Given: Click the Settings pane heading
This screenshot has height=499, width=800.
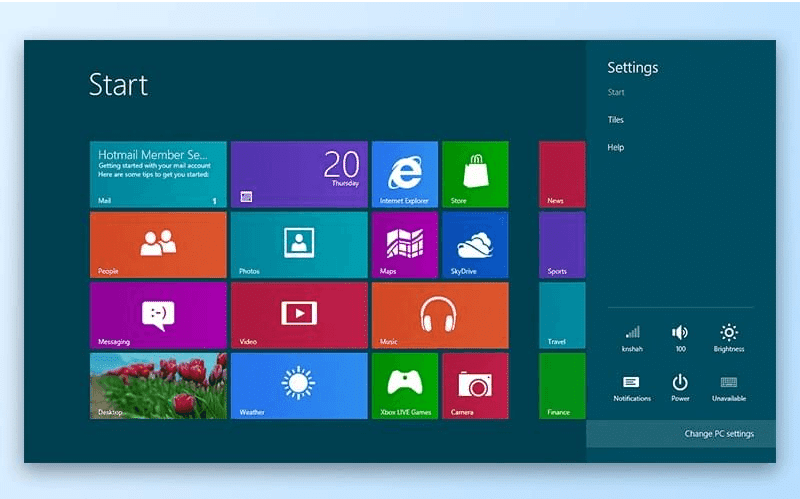Looking at the screenshot, I should 633,68.
